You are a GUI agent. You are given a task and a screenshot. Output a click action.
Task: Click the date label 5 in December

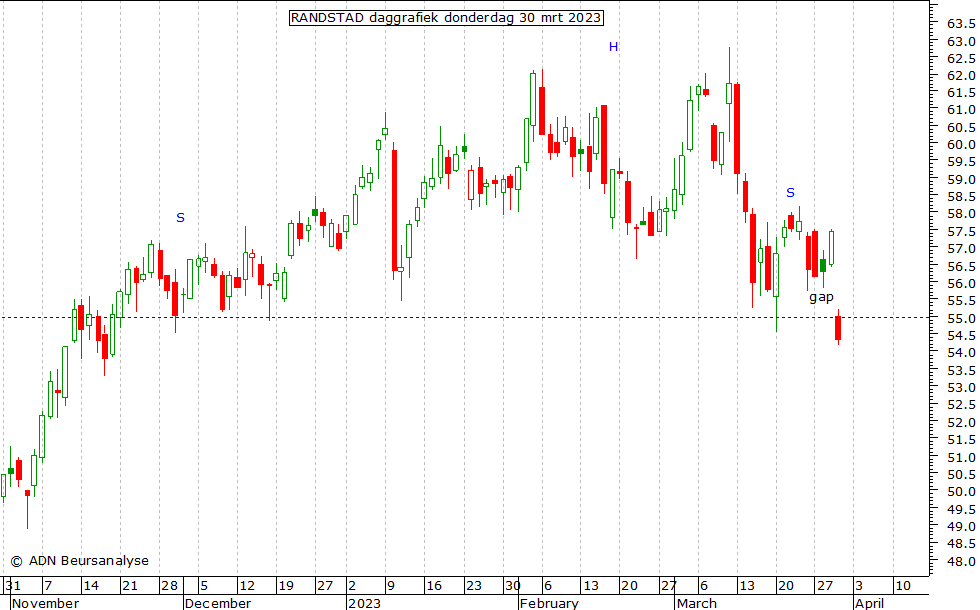pos(204,586)
